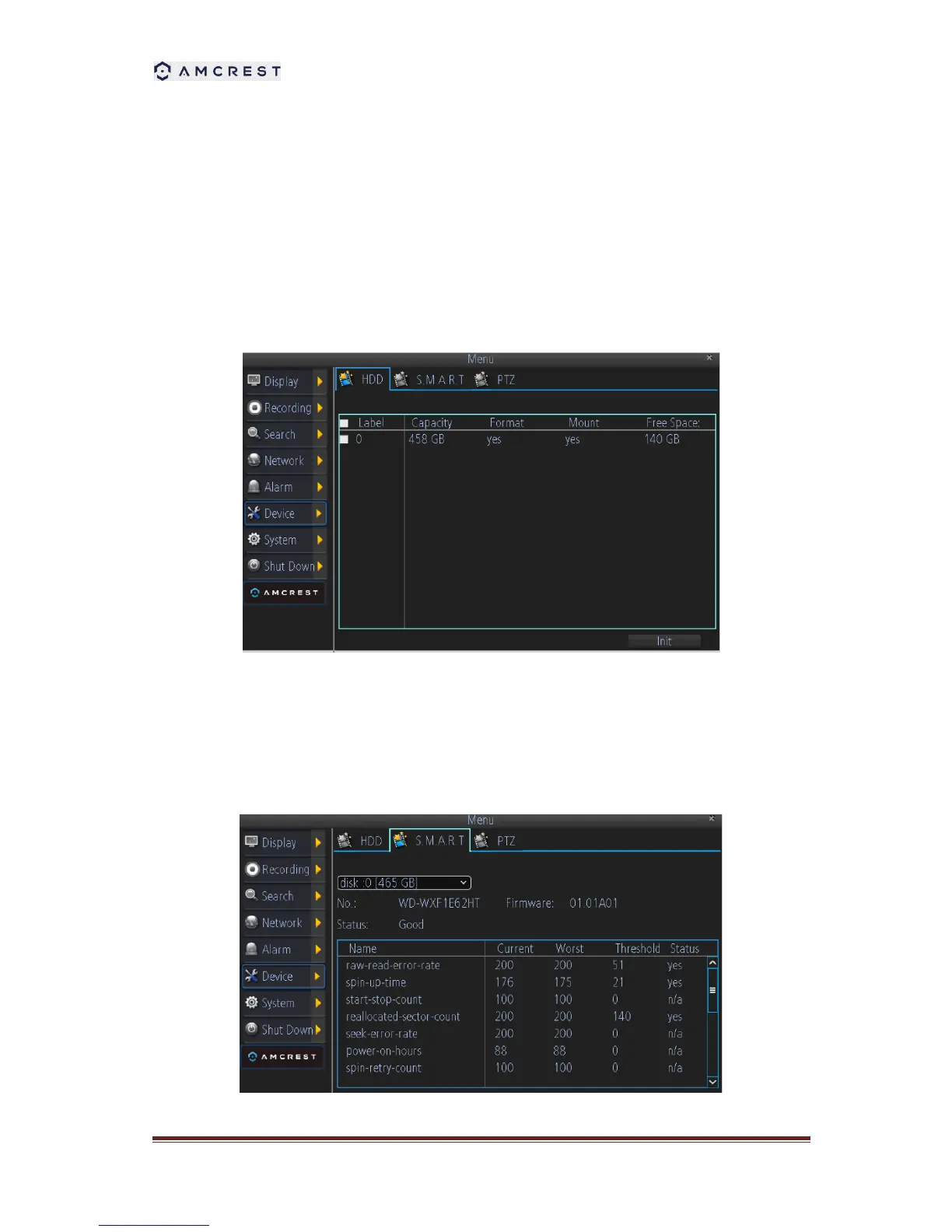
Task: Select the power-on-hours row
Action: (x=522, y=1051)
